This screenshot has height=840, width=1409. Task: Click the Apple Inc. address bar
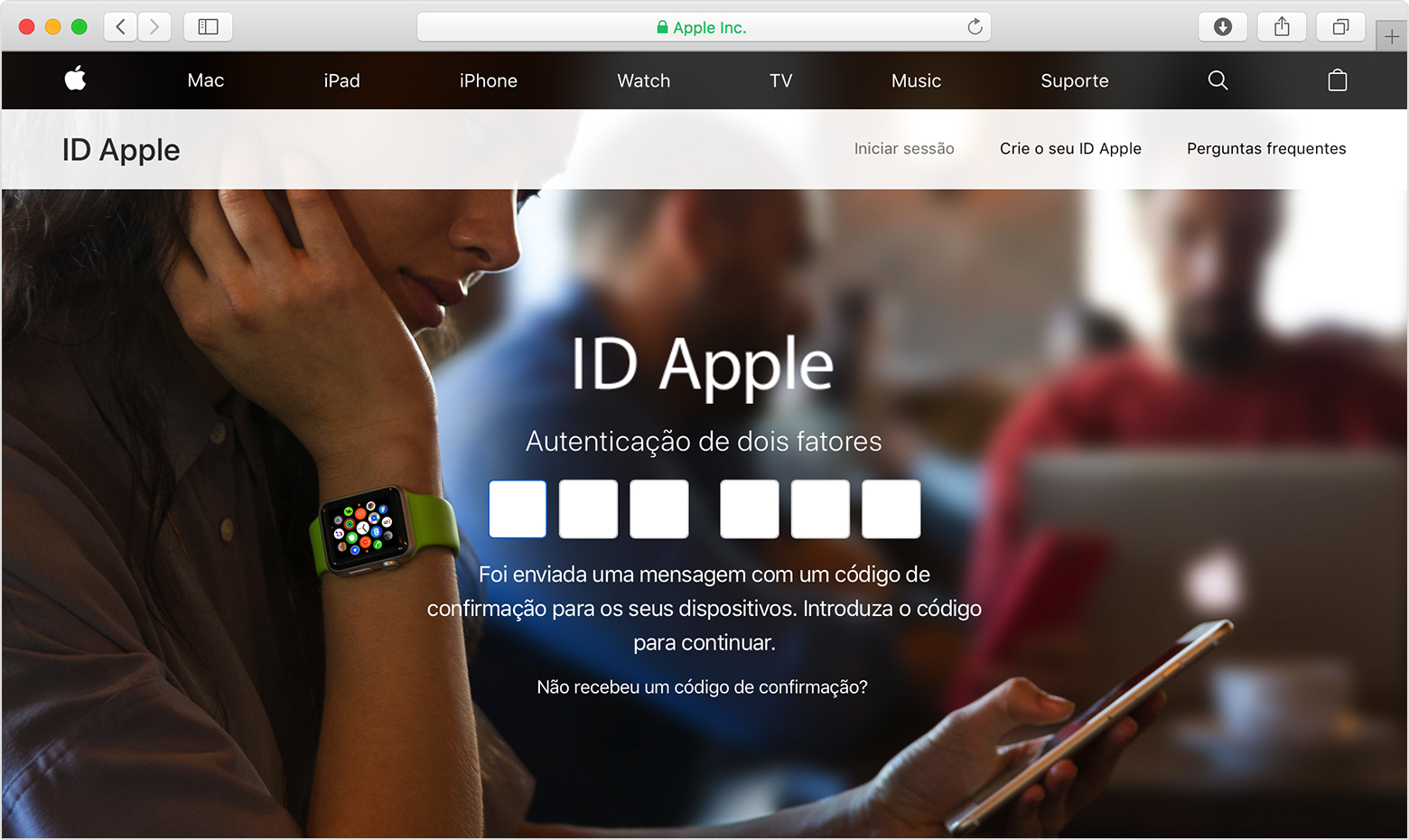click(704, 27)
